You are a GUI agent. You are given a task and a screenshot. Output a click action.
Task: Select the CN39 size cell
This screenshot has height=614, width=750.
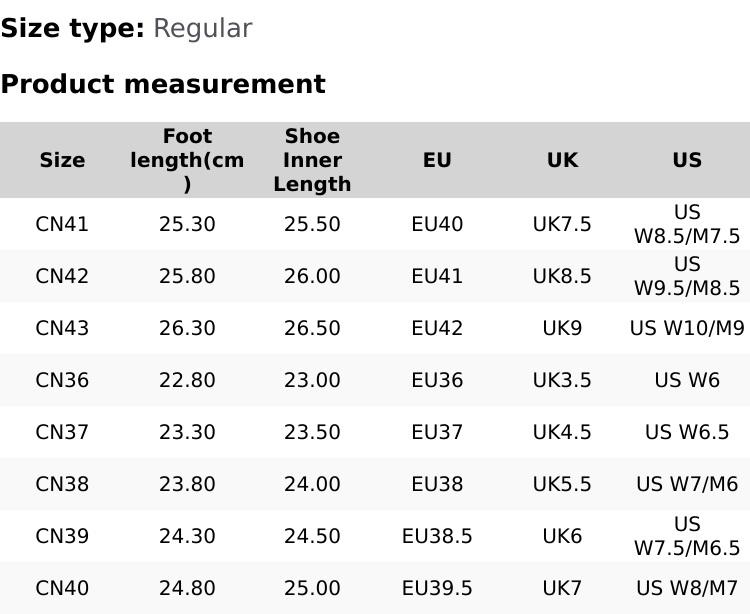62,536
